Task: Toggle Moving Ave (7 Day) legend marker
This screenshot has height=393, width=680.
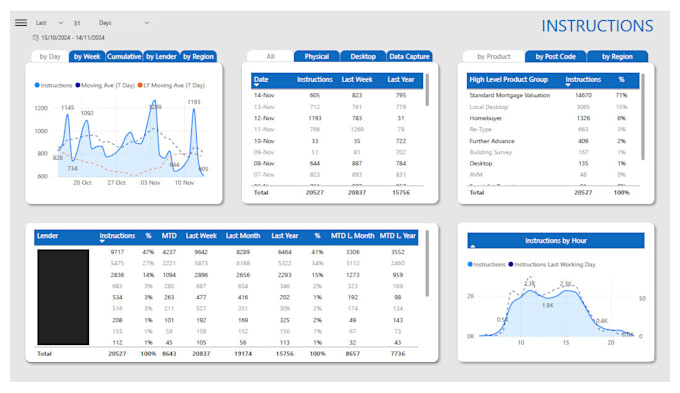Action: 78,85
